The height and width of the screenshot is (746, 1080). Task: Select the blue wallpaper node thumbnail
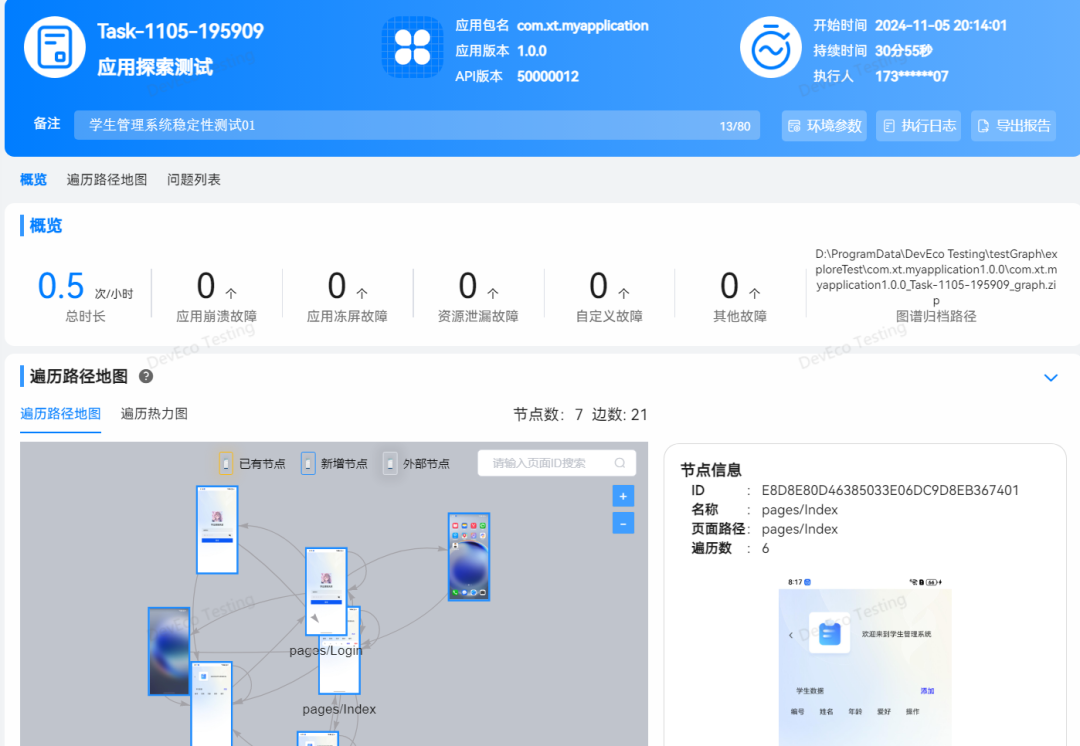[169, 651]
